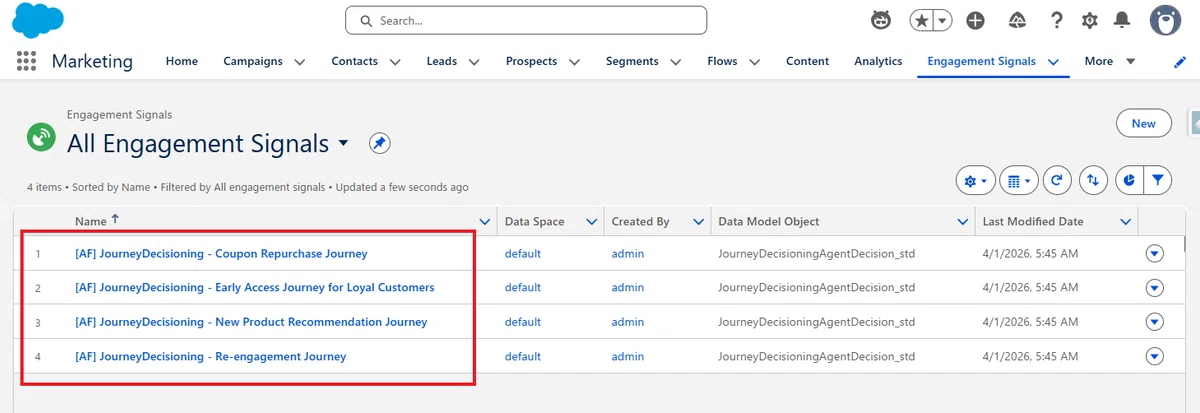The width and height of the screenshot is (1200, 413).
Task: Open the Astro guidance center icon
Action: coord(881,20)
